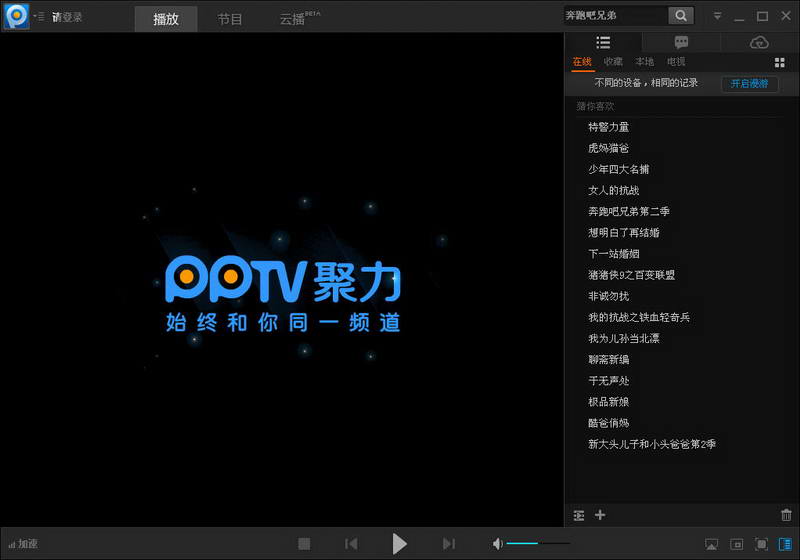The image size is (800, 560).
Task: Click the PPTV logo icon
Action: [x=16, y=16]
